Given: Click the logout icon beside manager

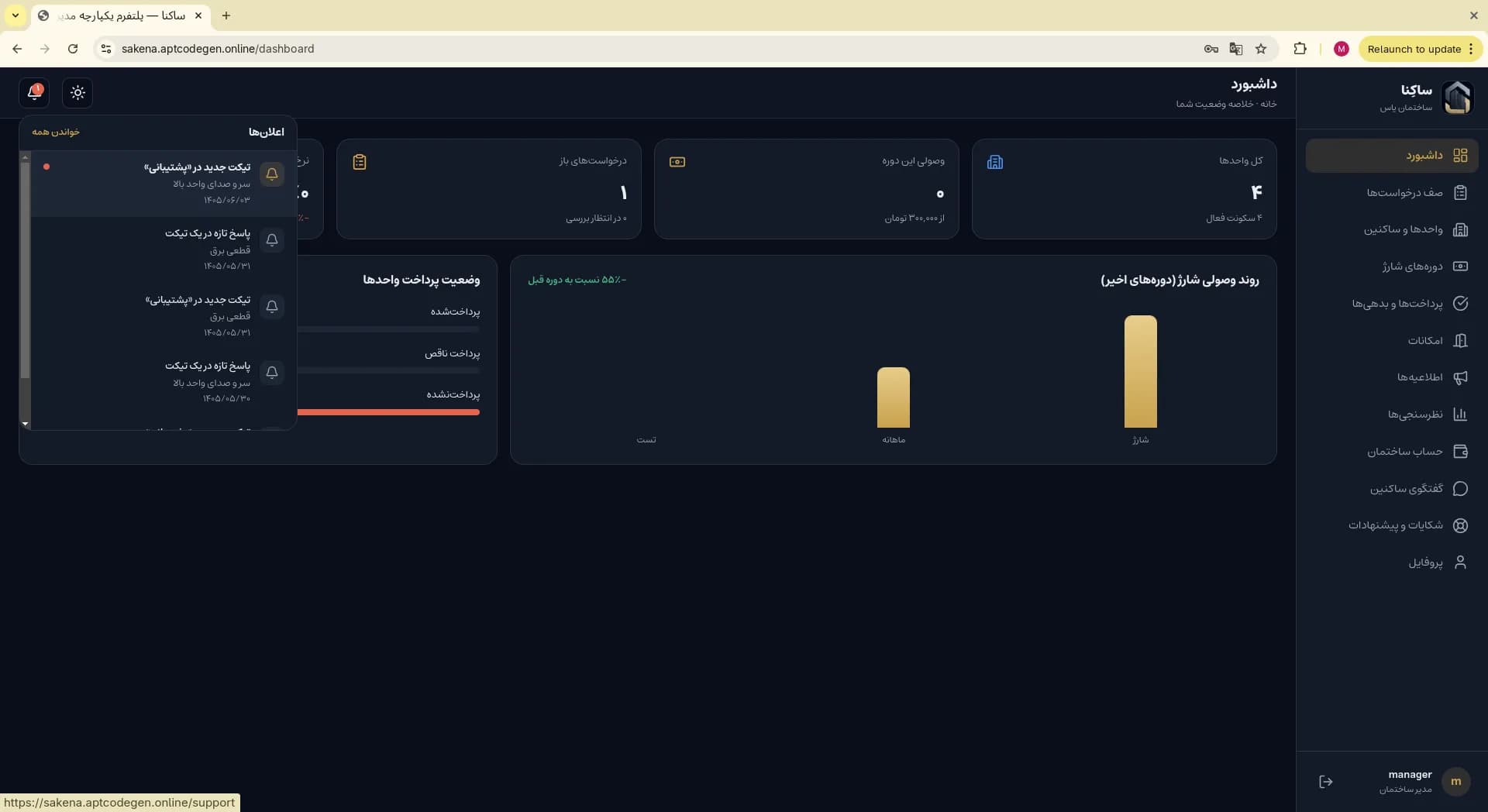Looking at the screenshot, I should 1325,782.
